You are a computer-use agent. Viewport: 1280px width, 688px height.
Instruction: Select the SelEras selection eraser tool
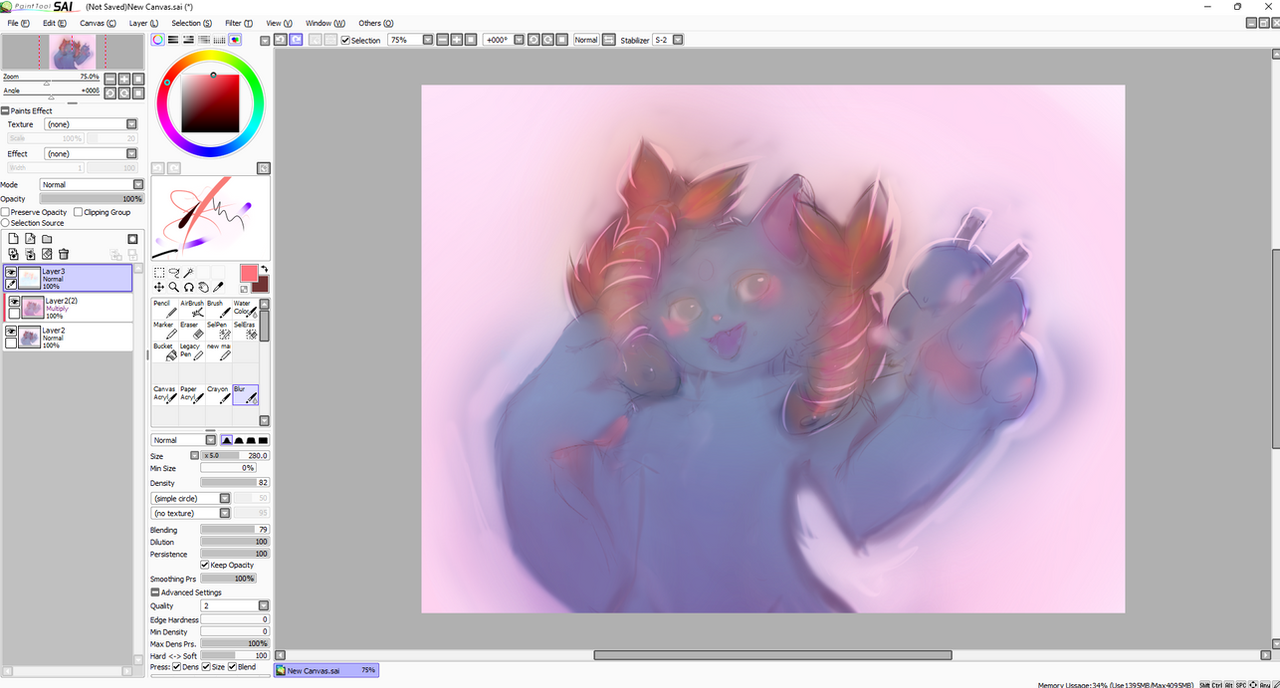[245, 330]
